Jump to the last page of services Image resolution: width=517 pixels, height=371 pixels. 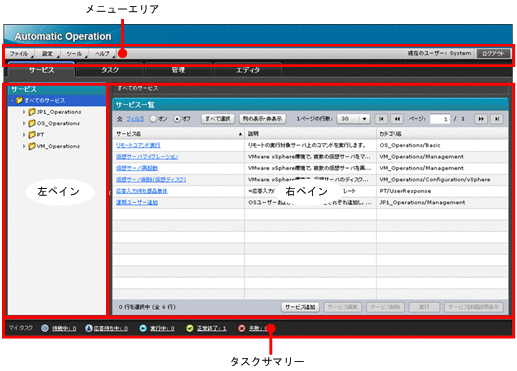click(497, 119)
